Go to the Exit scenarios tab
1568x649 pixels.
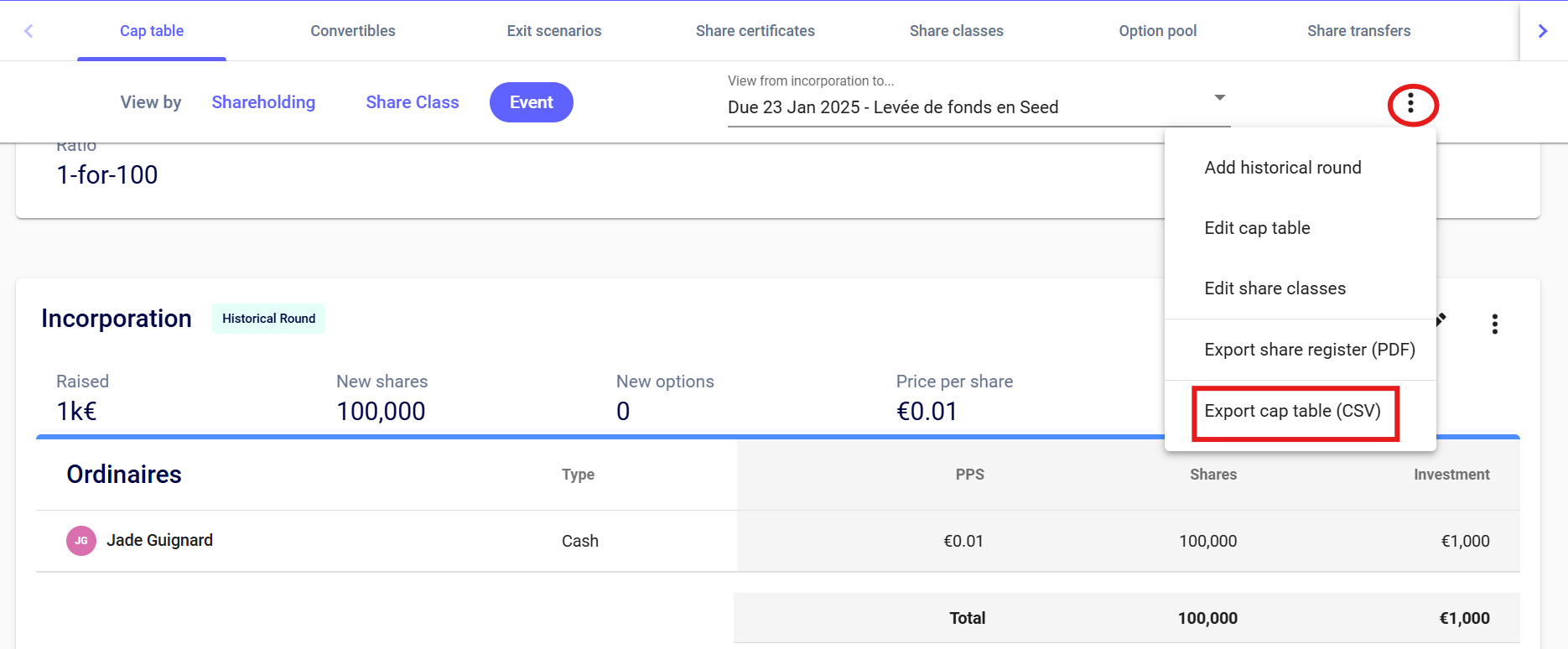553,31
